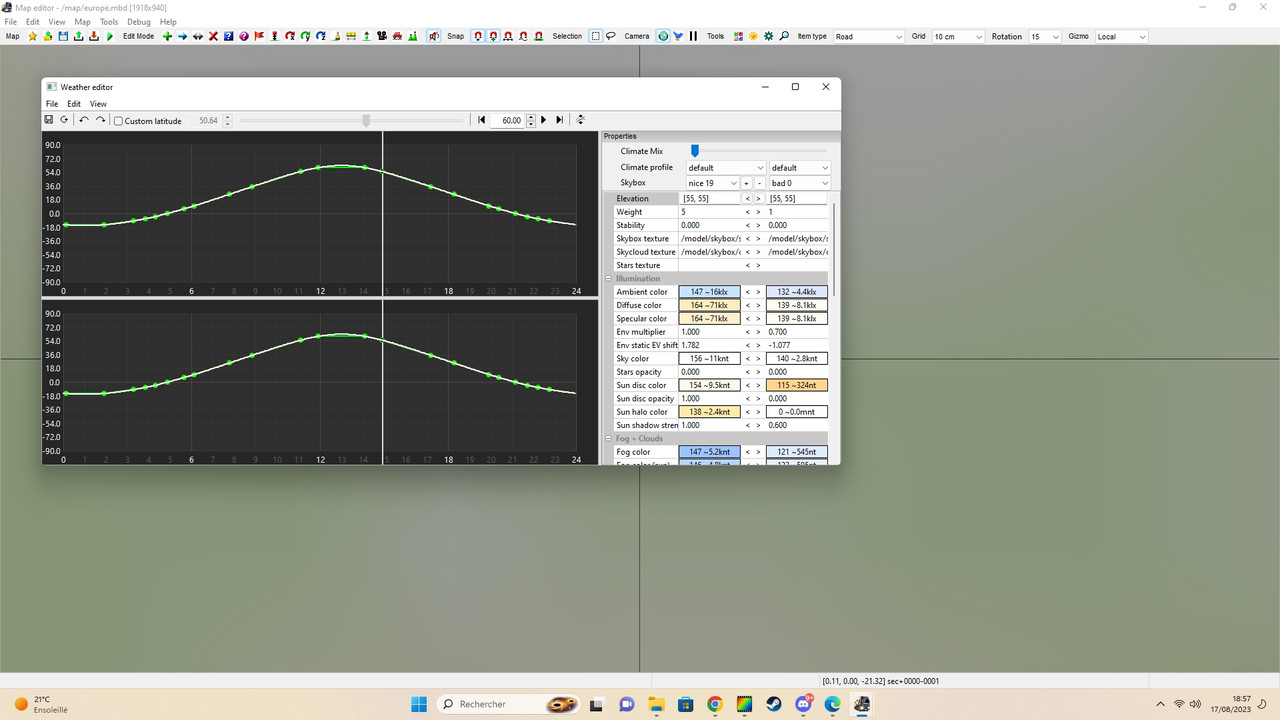This screenshot has width=1280, height=720.
Task: Open the Skybox bad 0 dropdown
Action: (800, 183)
